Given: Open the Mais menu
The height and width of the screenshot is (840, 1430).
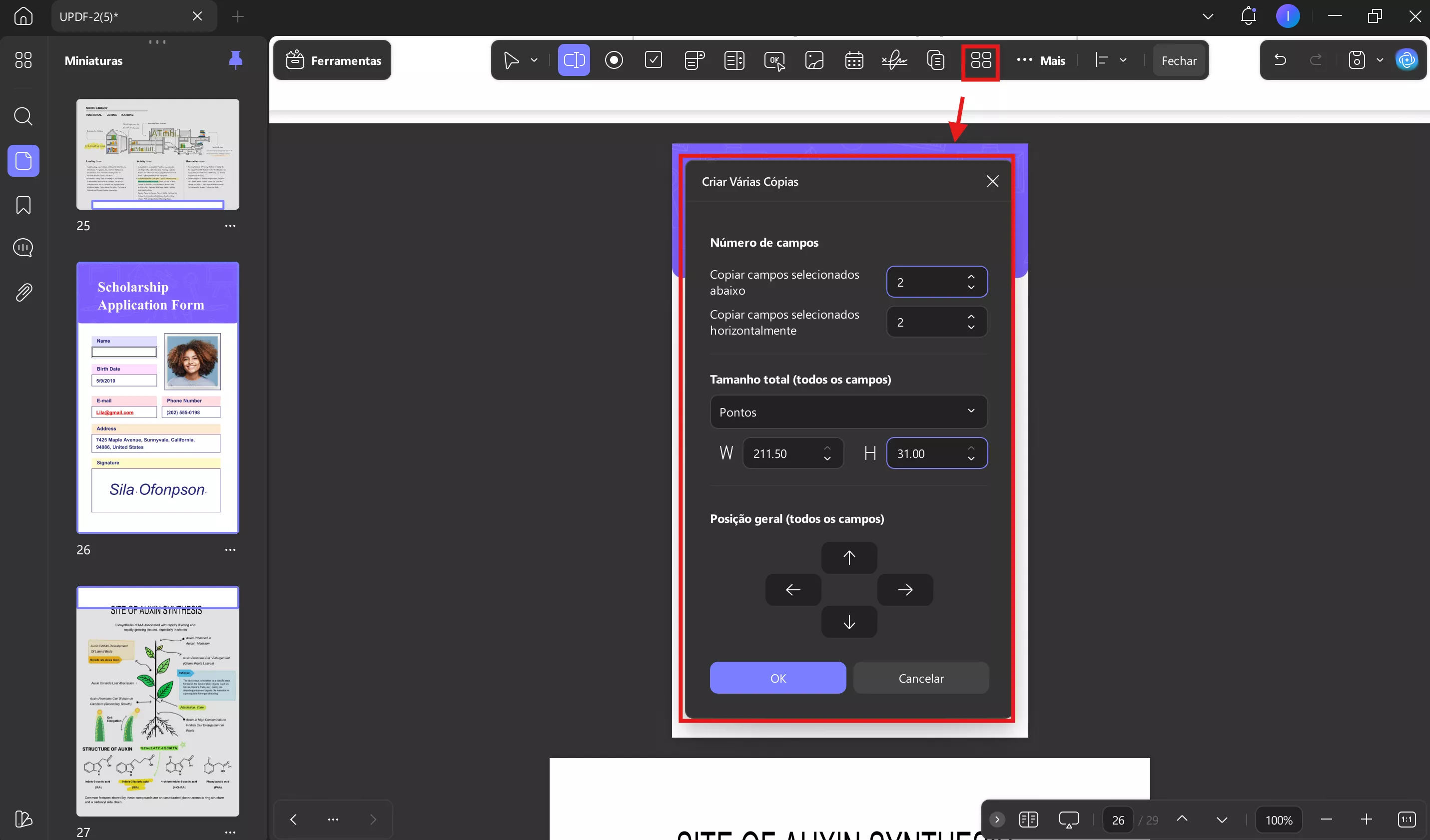Looking at the screenshot, I should [x=1041, y=60].
